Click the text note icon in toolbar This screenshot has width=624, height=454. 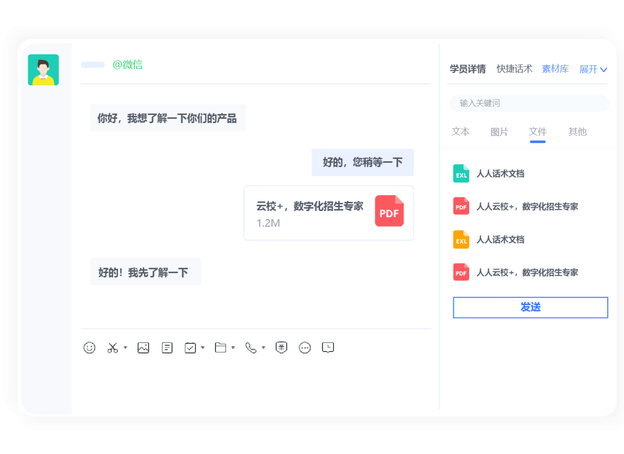coord(167,348)
